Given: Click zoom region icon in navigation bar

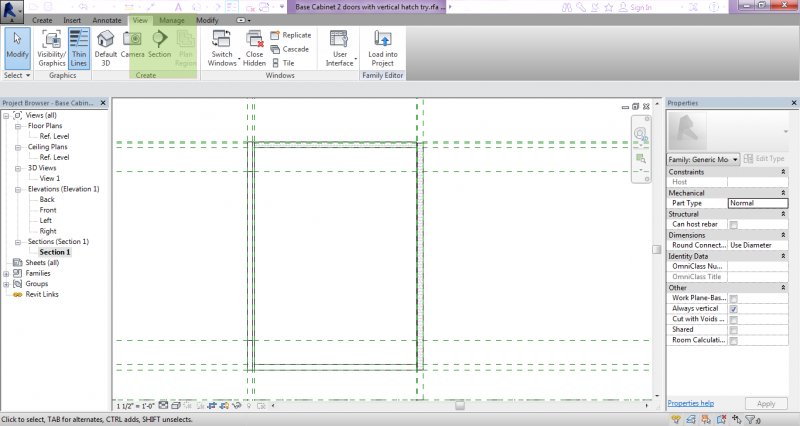Looking at the screenshot, I should click(641, 159).
